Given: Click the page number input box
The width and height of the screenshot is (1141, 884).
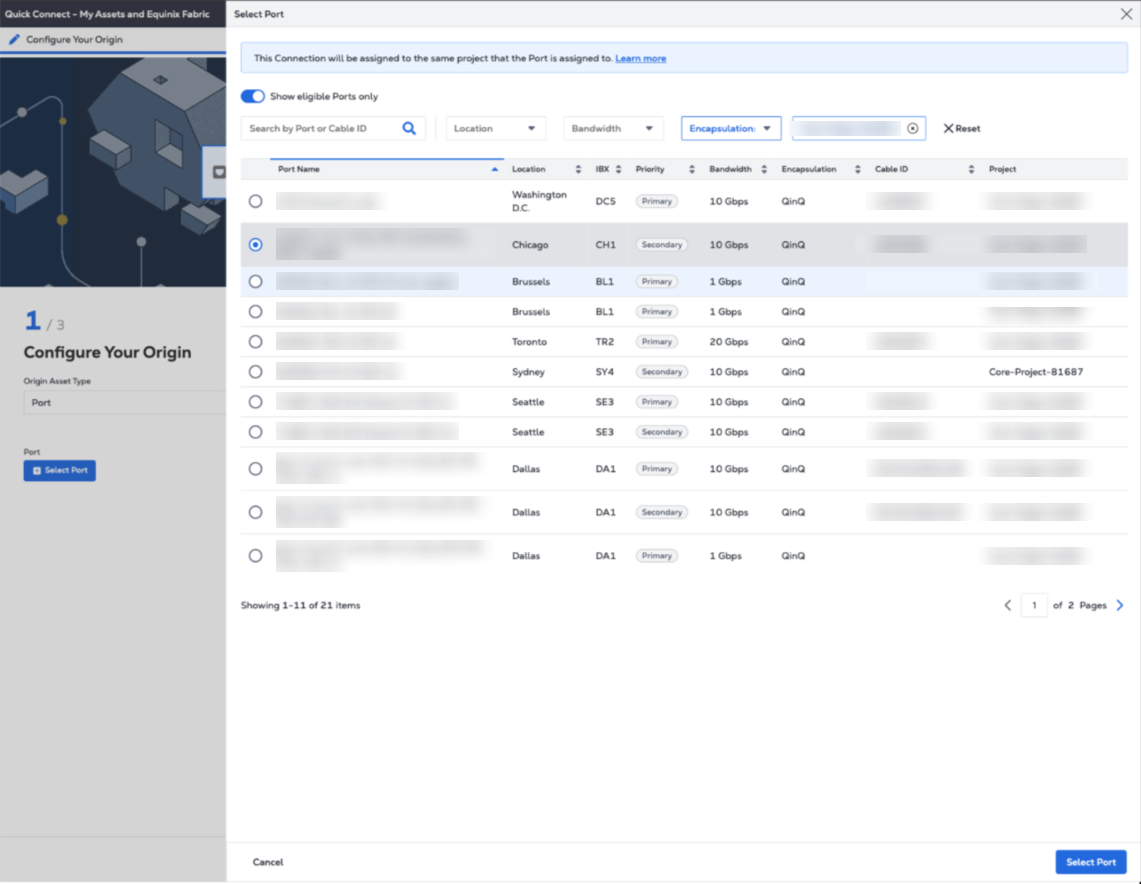Looking at the screenshot, I should tap(1033, 605).
